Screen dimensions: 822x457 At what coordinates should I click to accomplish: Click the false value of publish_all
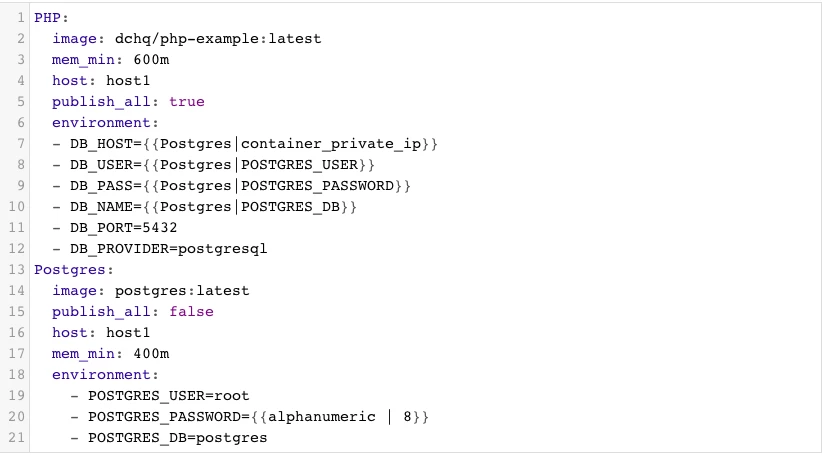pos(191,312)
